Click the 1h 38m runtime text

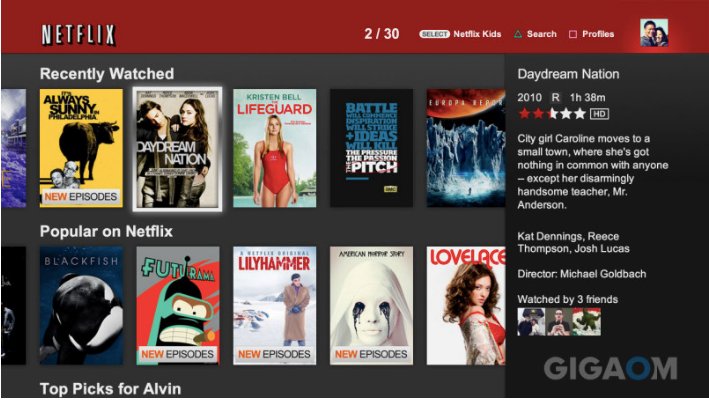[587, 98]
